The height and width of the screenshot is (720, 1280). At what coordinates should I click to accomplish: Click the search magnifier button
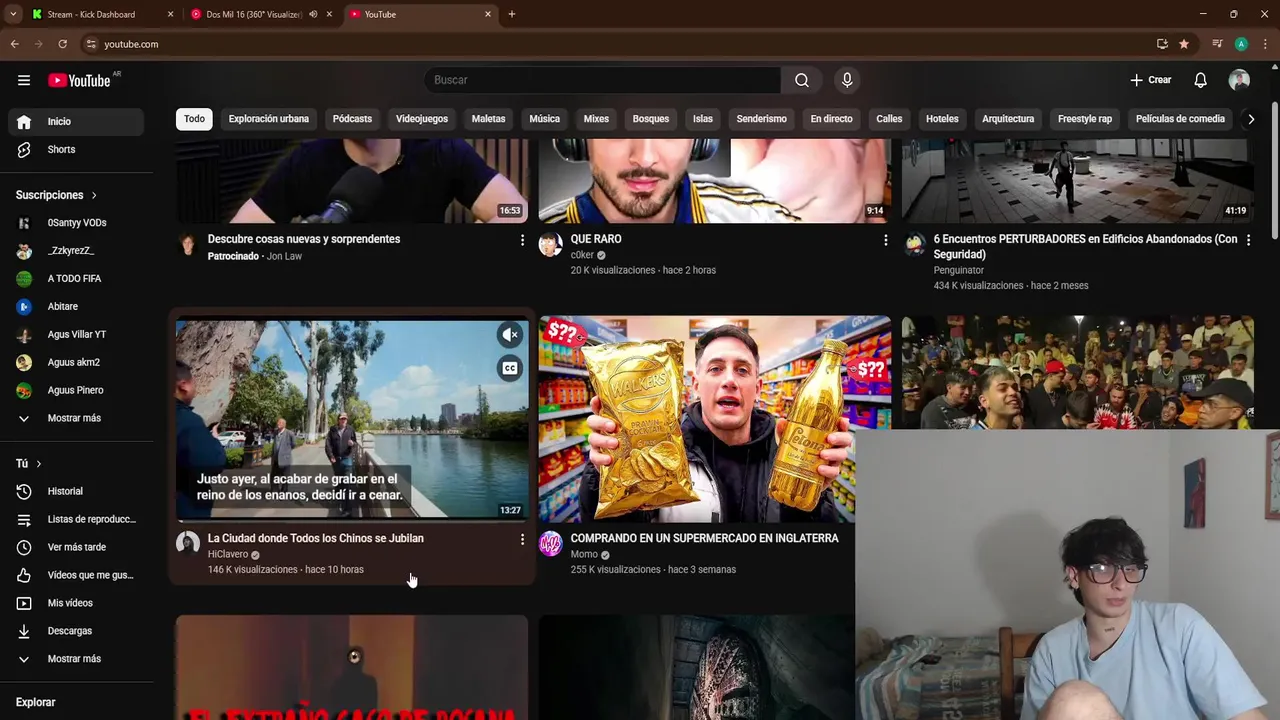pyautogui.click(x=802, y=80)
